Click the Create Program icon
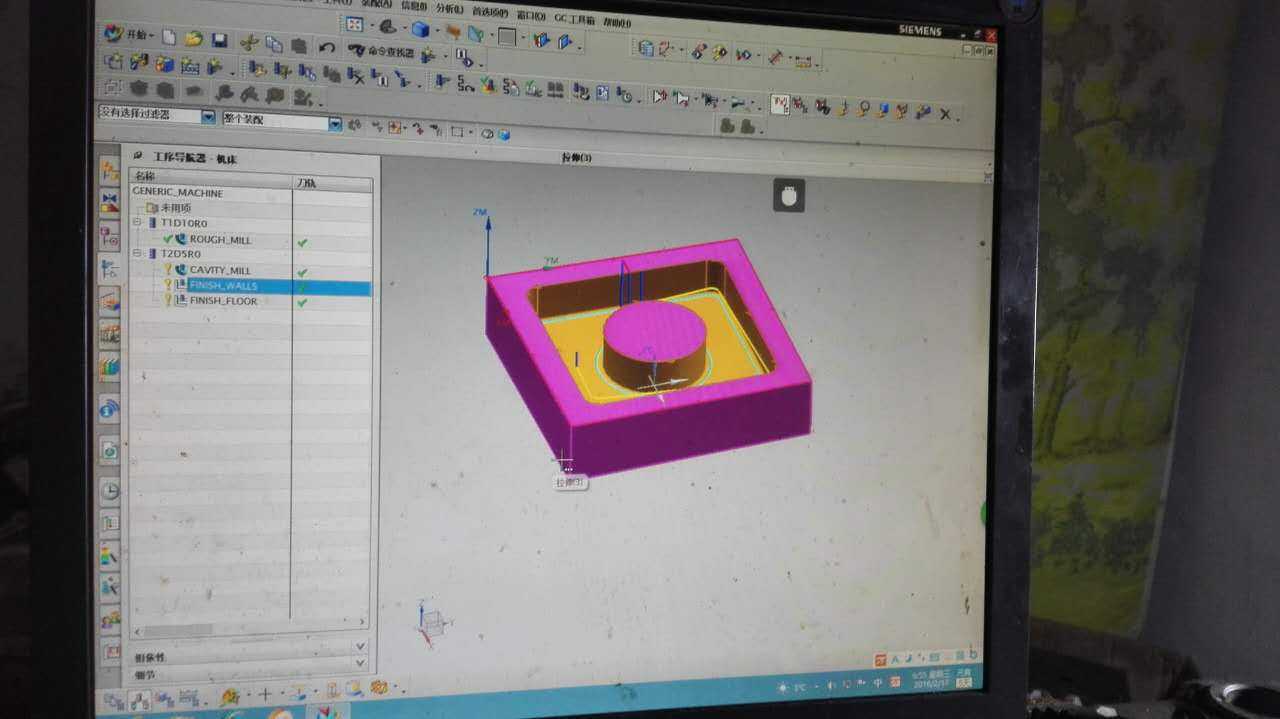Screen dimensions: 1280x719 [x=113, y=62]
